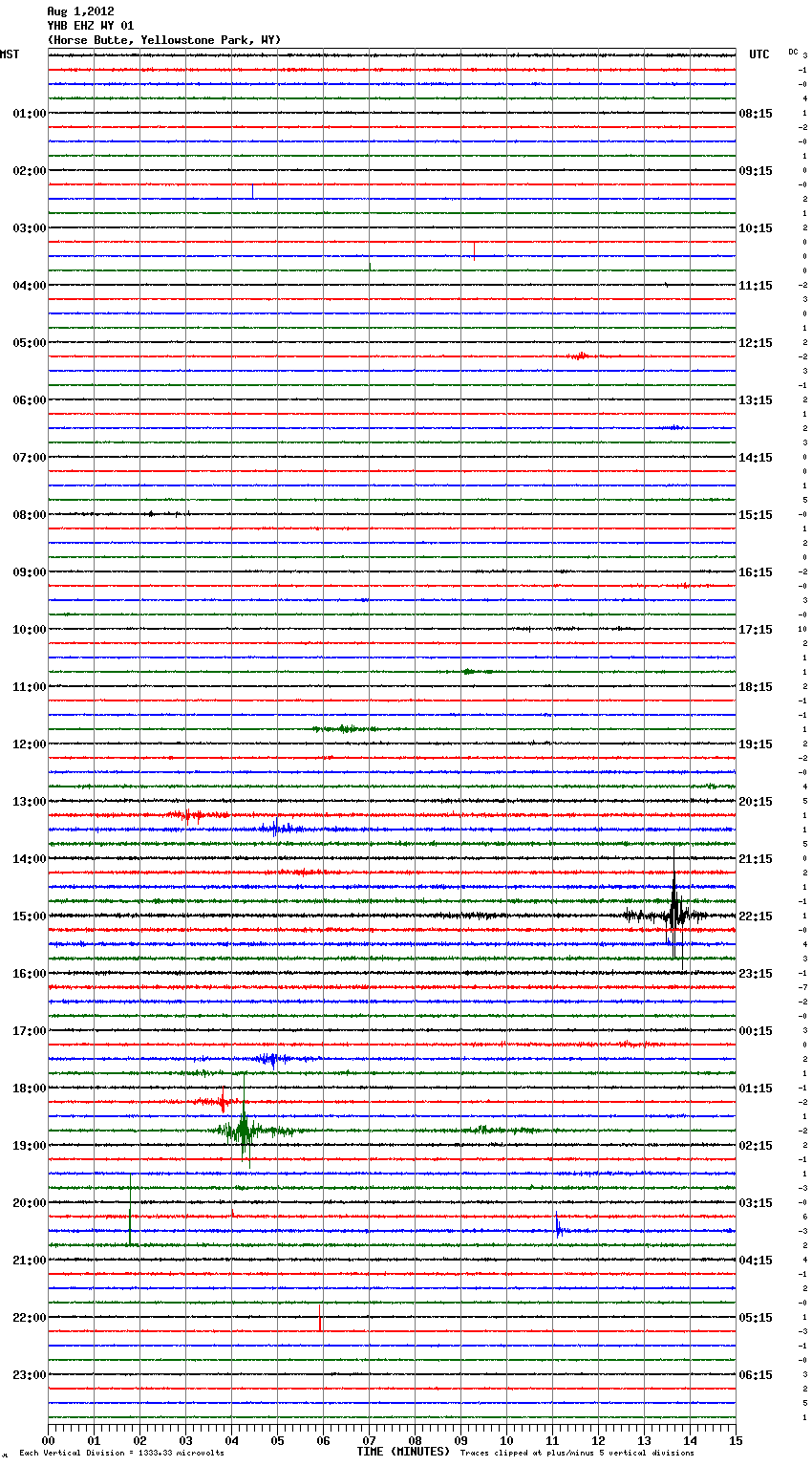Select the 18:00 MST time label
Viewport: 812px width, 1466px height.
[x=30, y=1089]
